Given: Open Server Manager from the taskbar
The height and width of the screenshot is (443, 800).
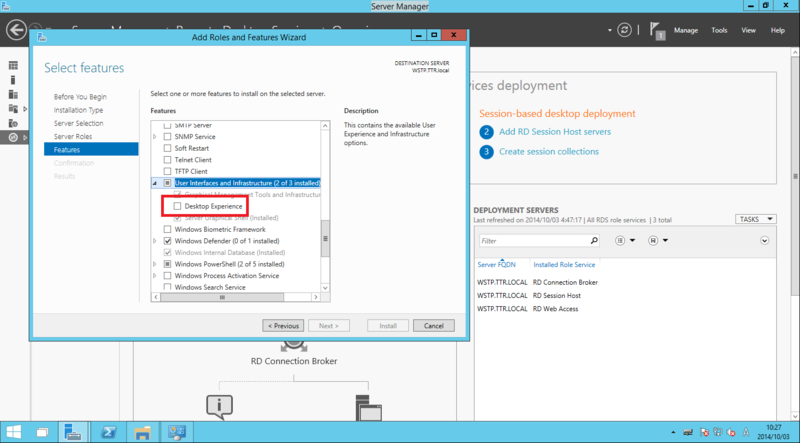Looking at the screenshot, I should click(73, 432).
